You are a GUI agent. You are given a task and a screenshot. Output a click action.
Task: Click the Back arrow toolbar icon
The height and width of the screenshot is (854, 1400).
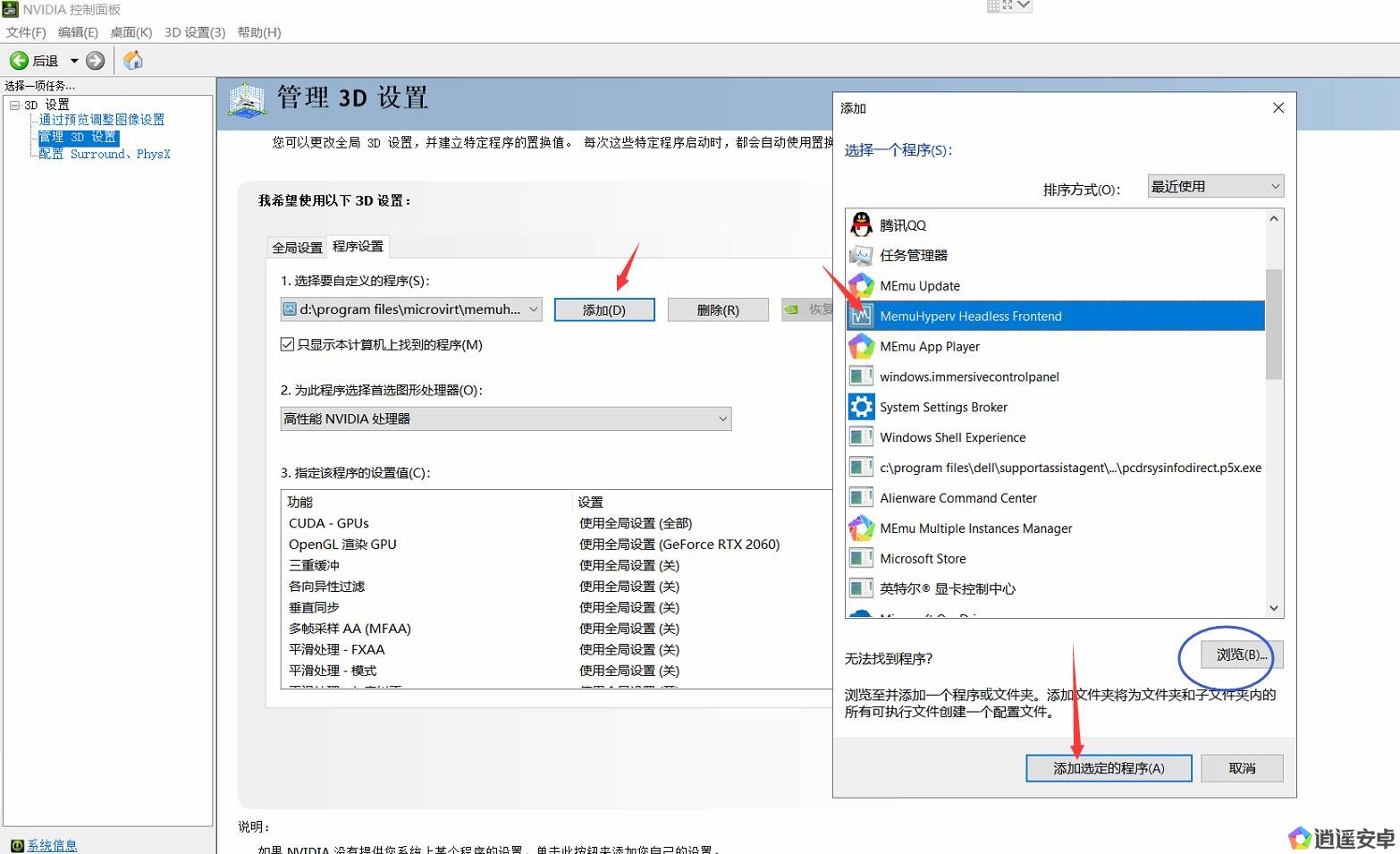click(19, 61)
